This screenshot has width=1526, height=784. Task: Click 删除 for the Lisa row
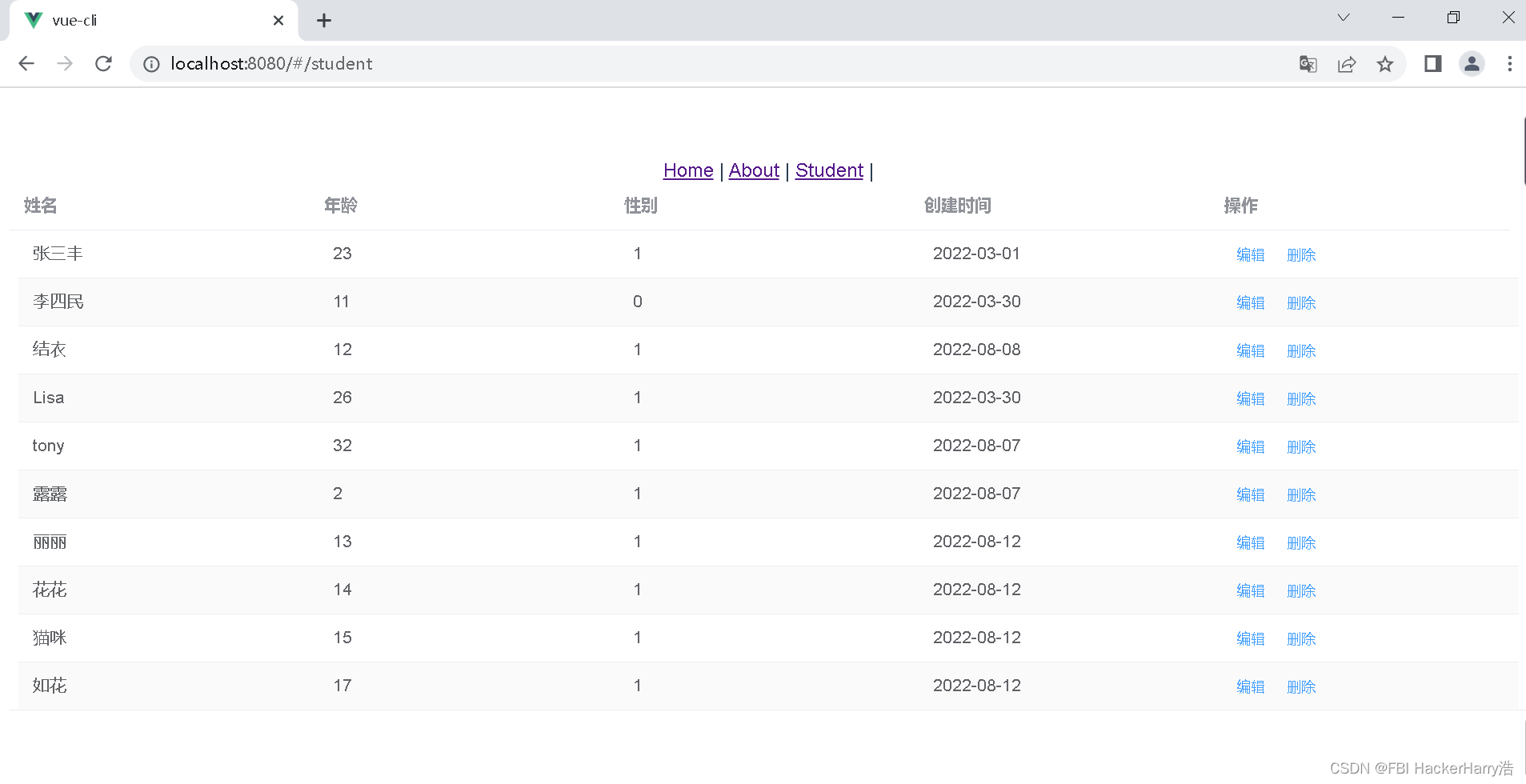click(x=1301, y=398)
